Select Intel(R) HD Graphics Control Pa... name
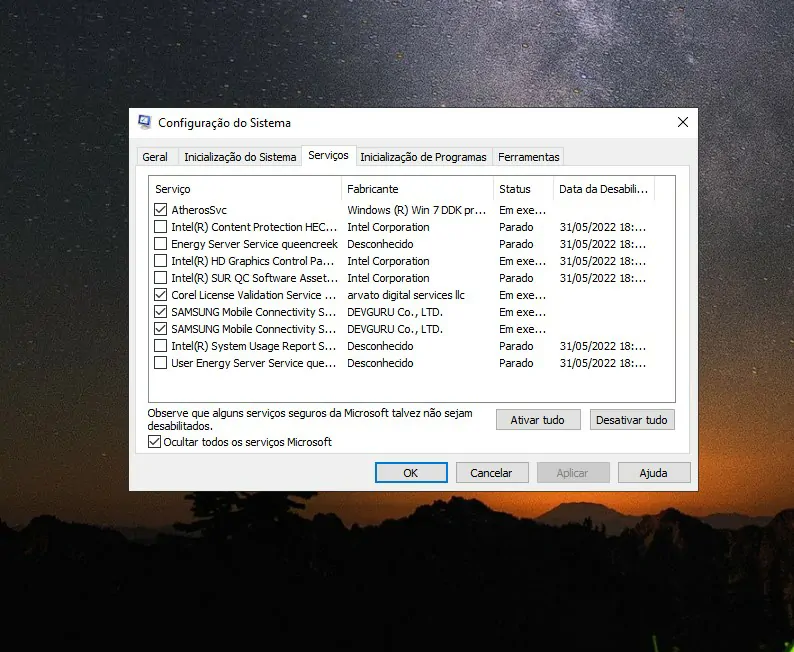794x652 pixels. [252, 261]
